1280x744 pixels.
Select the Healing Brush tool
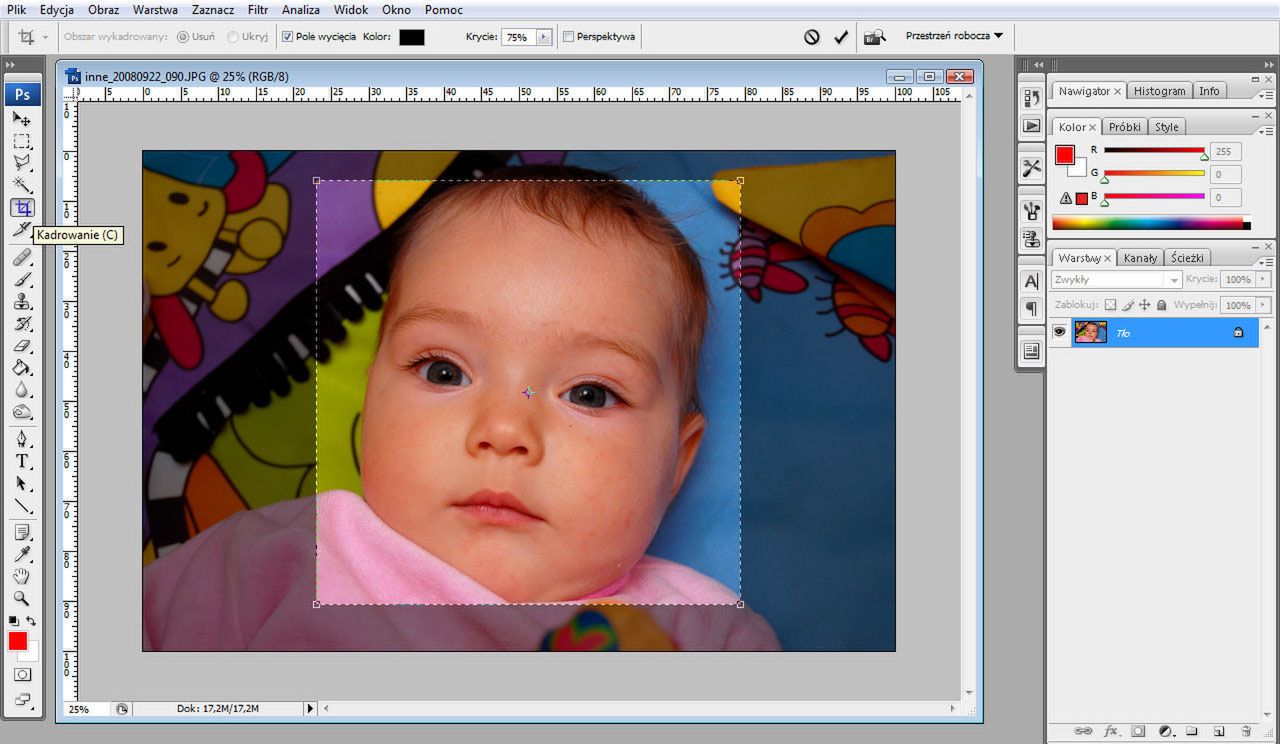[x=22, y=258]
